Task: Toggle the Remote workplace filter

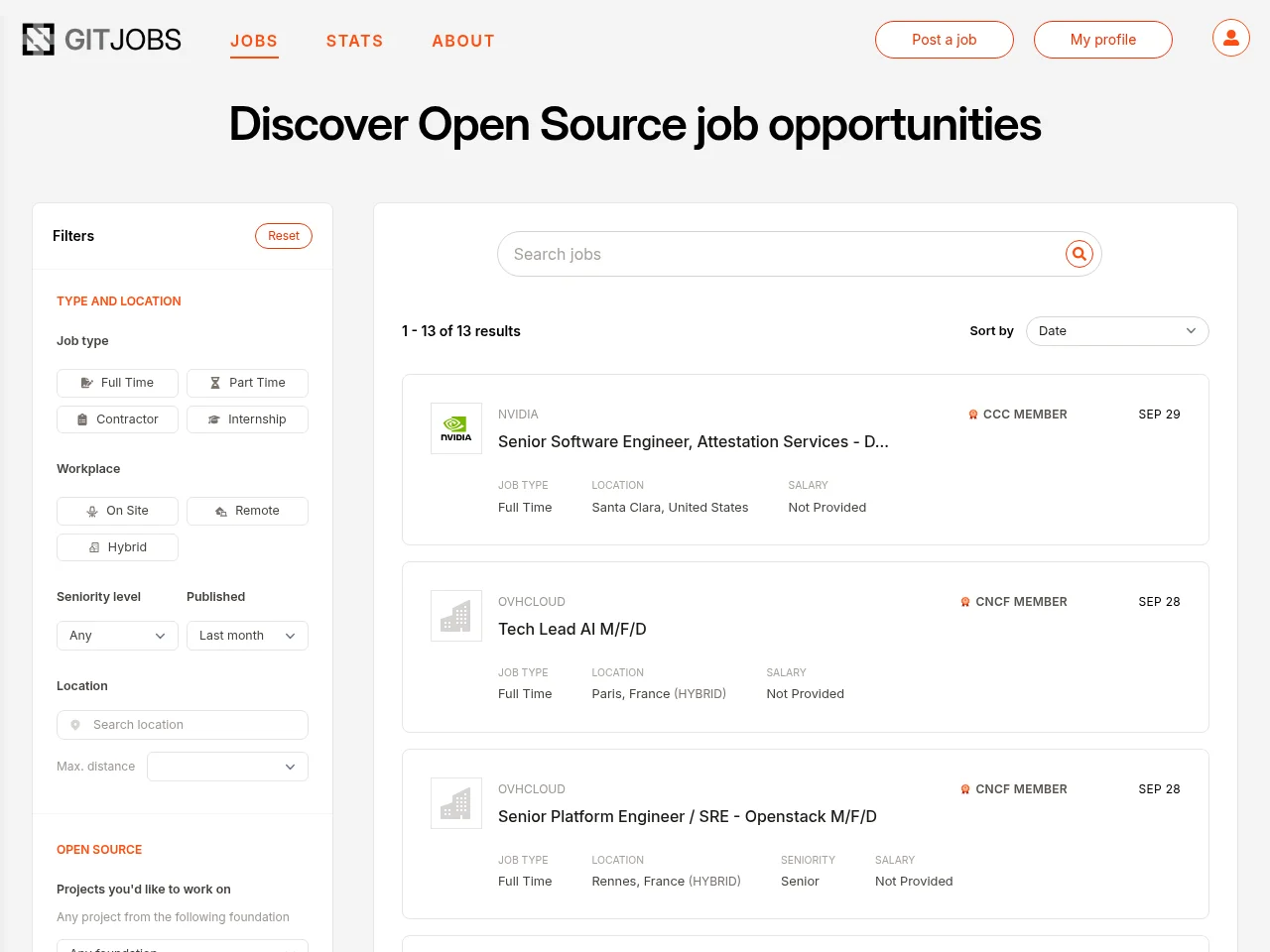Action: 247,511
